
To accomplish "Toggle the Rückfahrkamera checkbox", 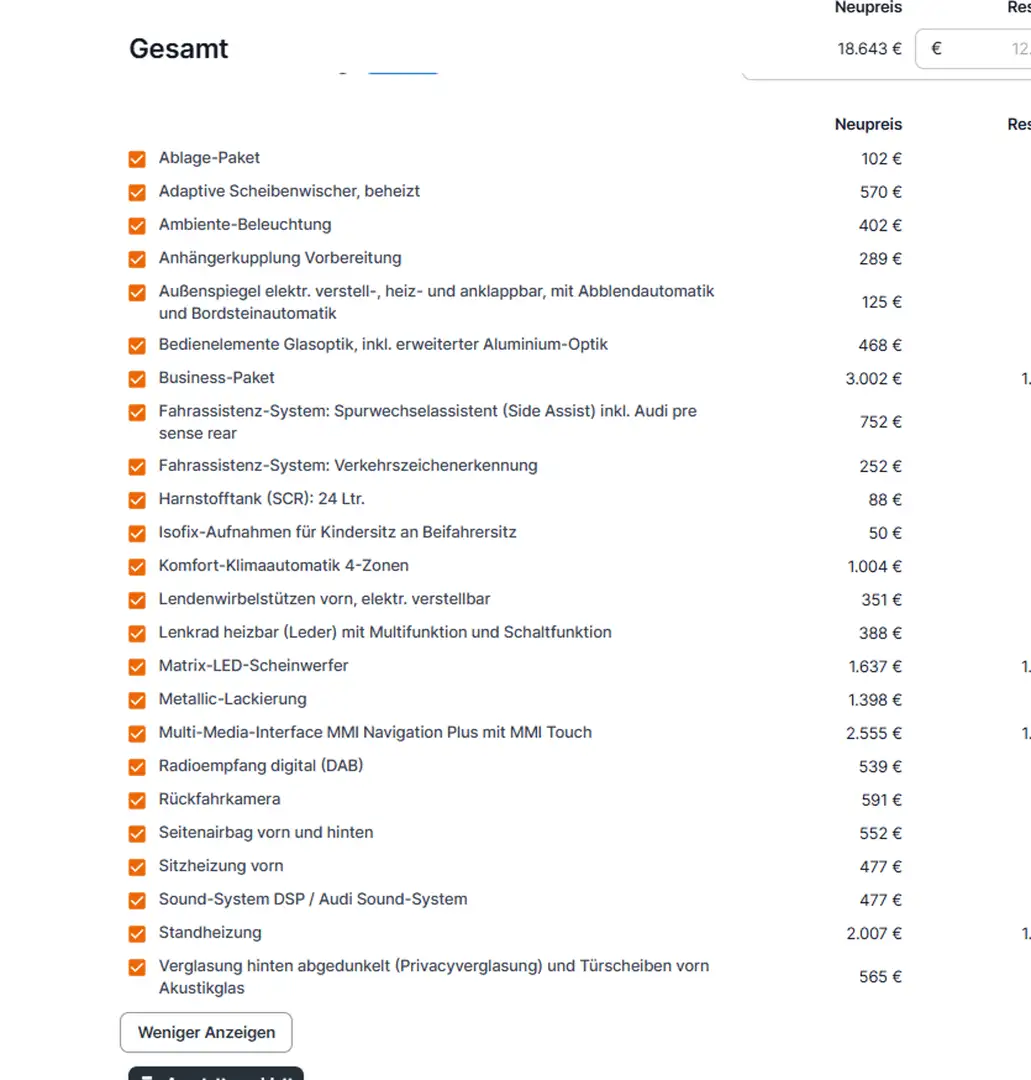I will [x=137, y=800].
